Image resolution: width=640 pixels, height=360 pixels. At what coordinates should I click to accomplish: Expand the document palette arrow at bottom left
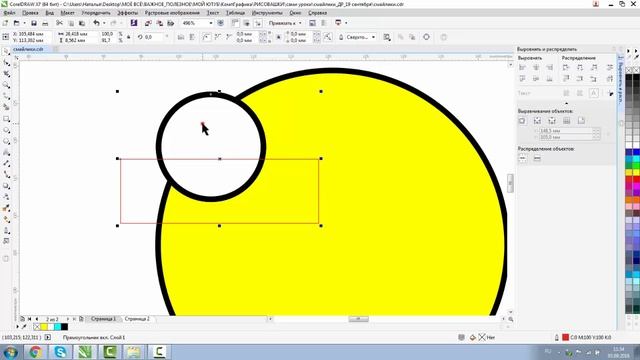[17, 327]
